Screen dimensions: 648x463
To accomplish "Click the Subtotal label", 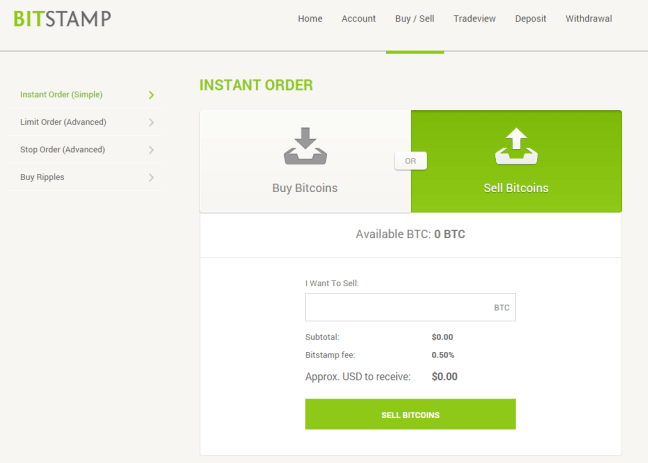I will 322,337.
